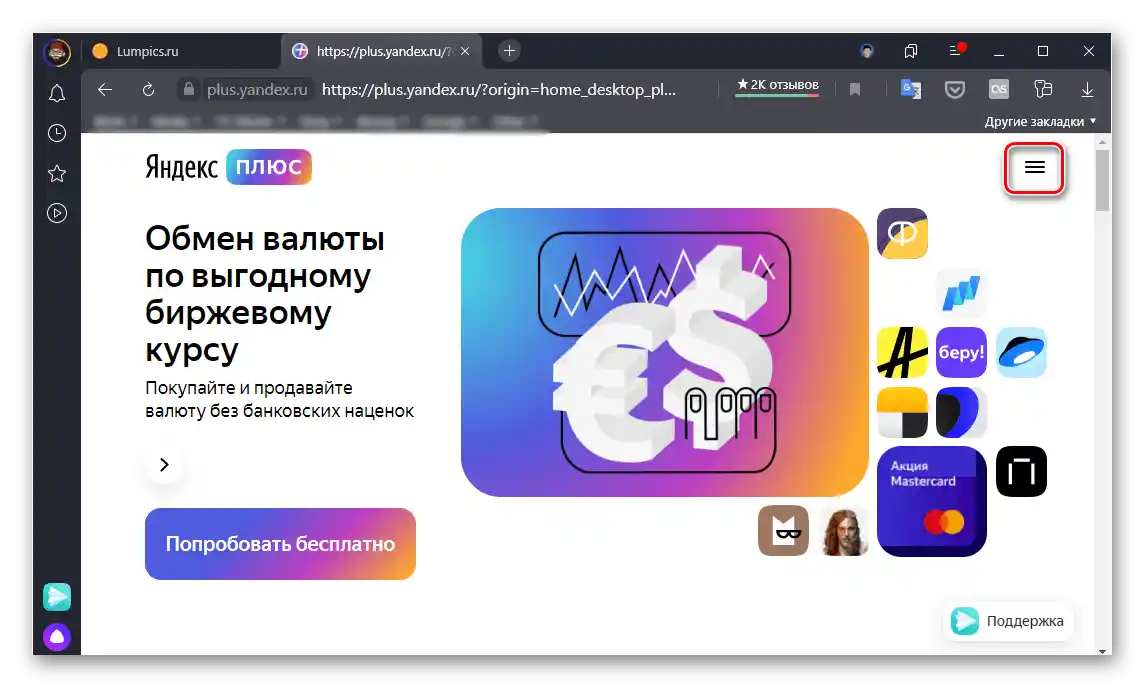
Task: Click the page vertical scrollbar thumb
Action: point(1102,179)
